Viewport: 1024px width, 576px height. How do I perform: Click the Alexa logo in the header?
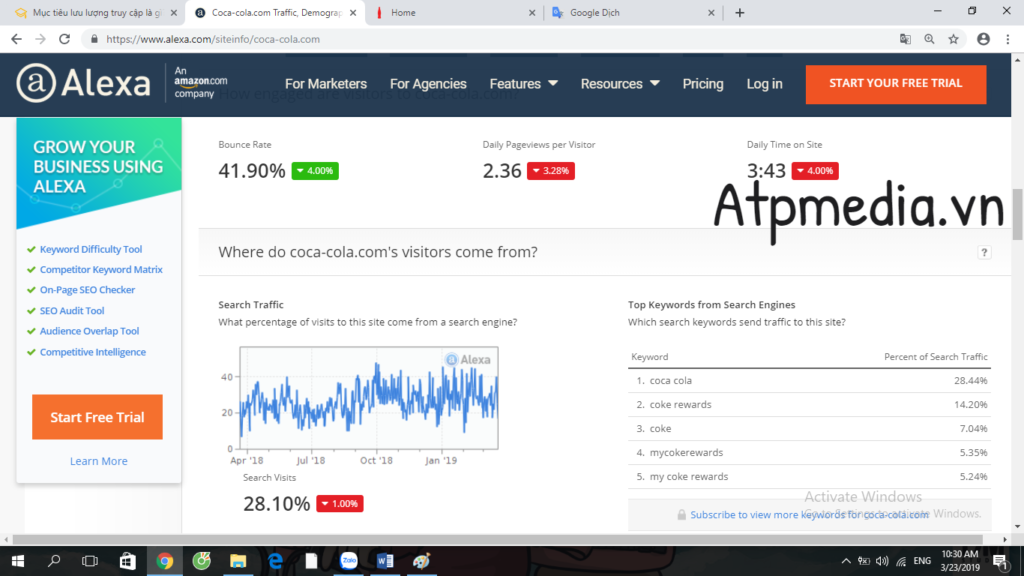point(83,83)
